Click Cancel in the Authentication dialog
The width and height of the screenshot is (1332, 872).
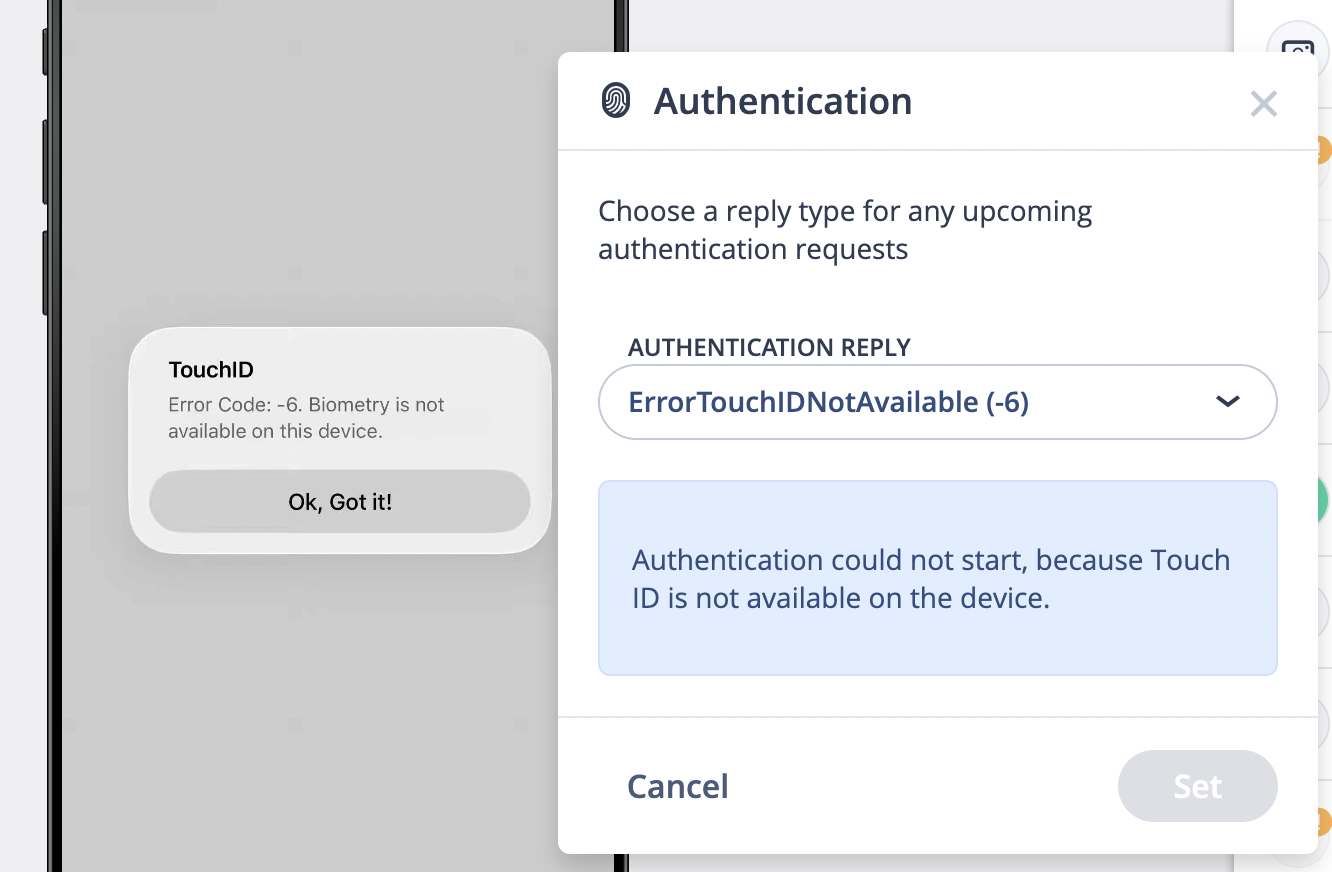click(677, 786)
